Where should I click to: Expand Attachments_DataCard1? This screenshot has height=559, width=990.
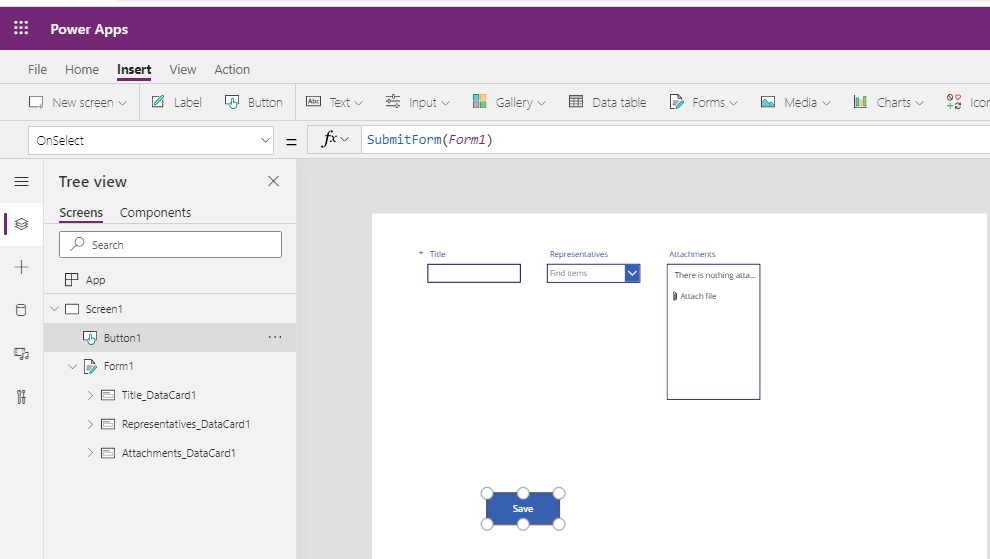click(x=90, y=453)
